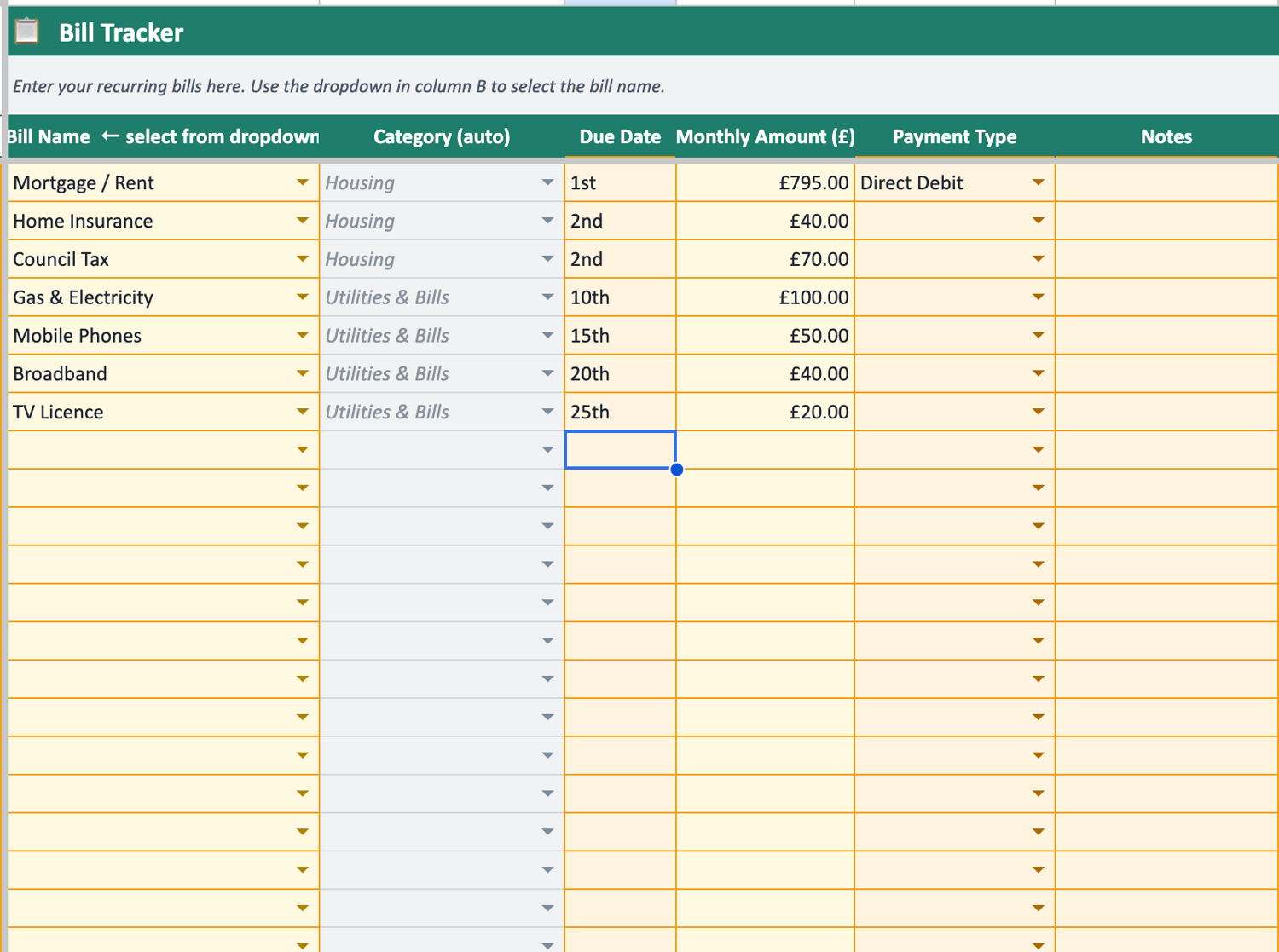
Task: Click the Monthly Amount (£) column header
Action: point(765,136)
